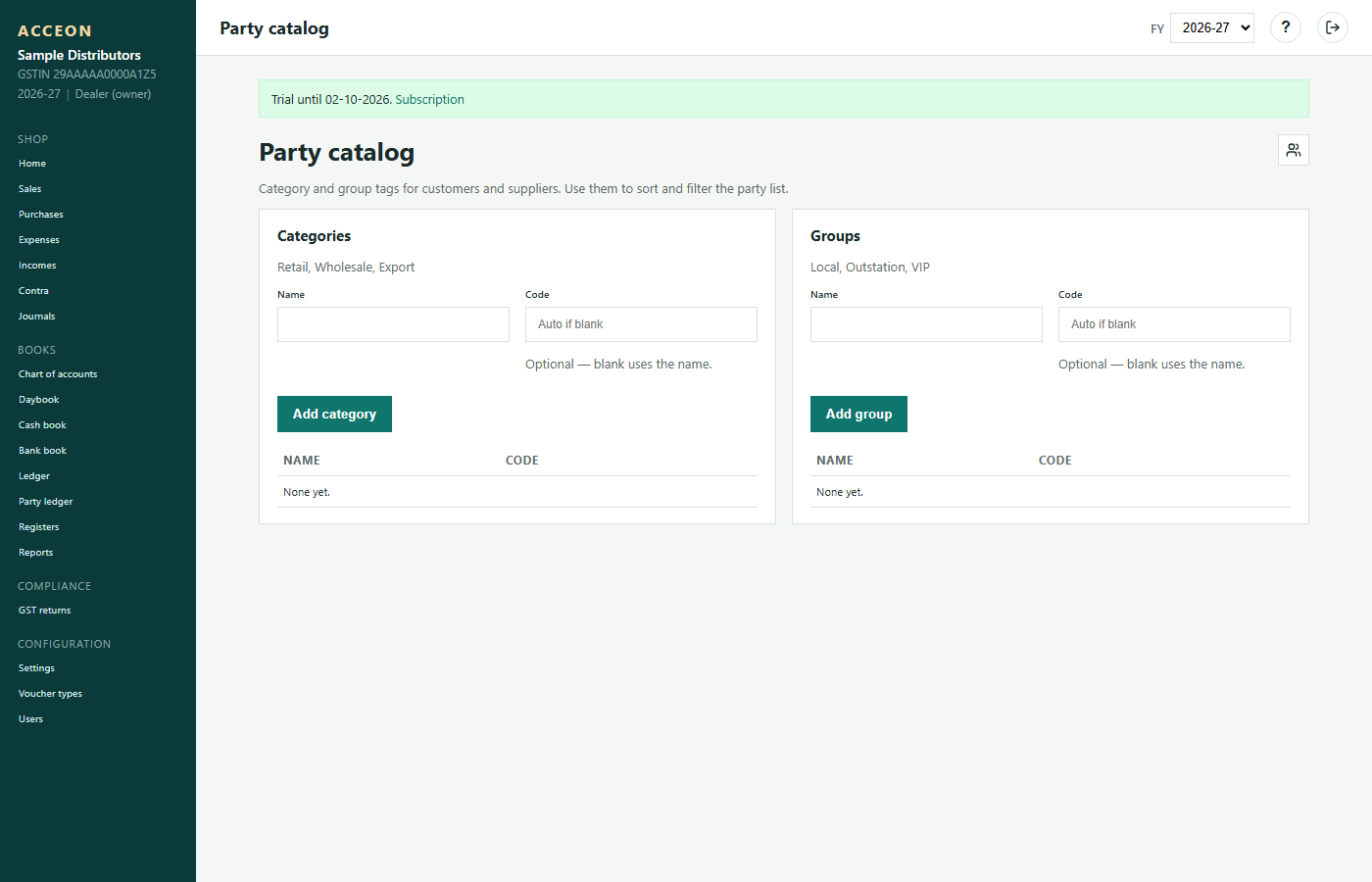
Task: Click the ACCEON logo text
Action: tap(55, 31)
